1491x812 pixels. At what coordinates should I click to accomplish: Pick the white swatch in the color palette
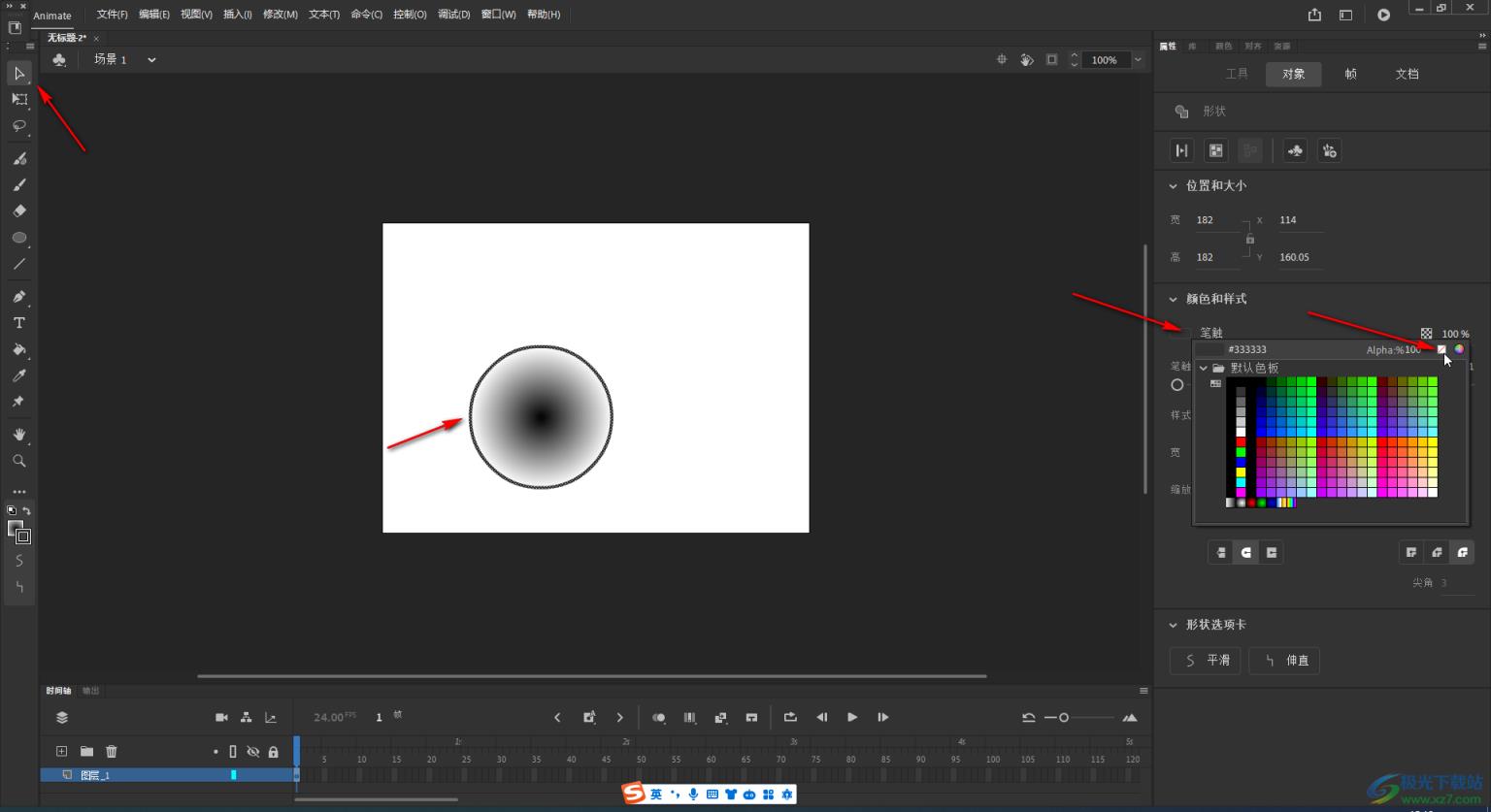coord(1241,432)
